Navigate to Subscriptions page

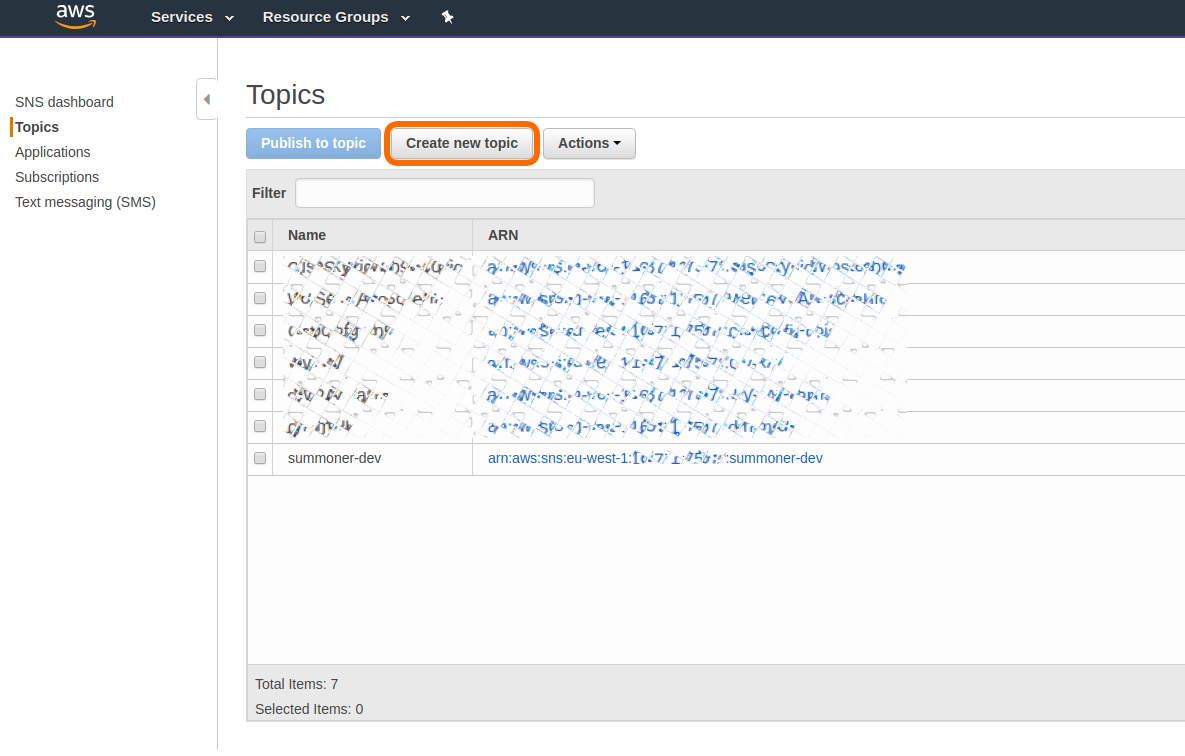click(x=57, y=177)
